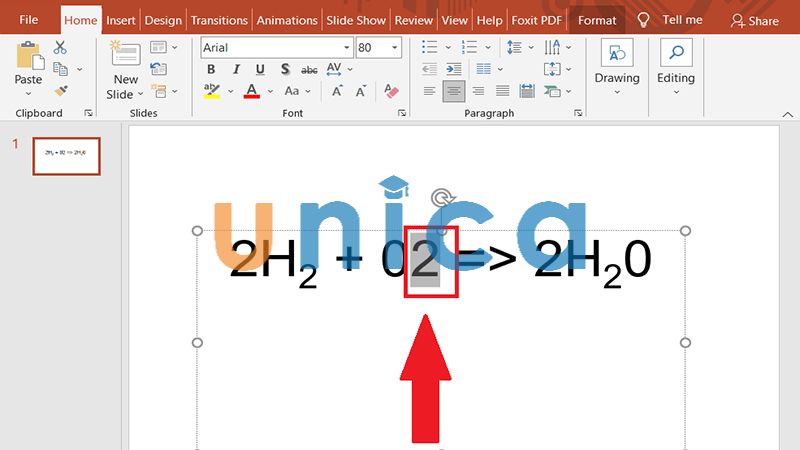
Task: Toggle Text Shadow S button
Action: click(285, 69)
